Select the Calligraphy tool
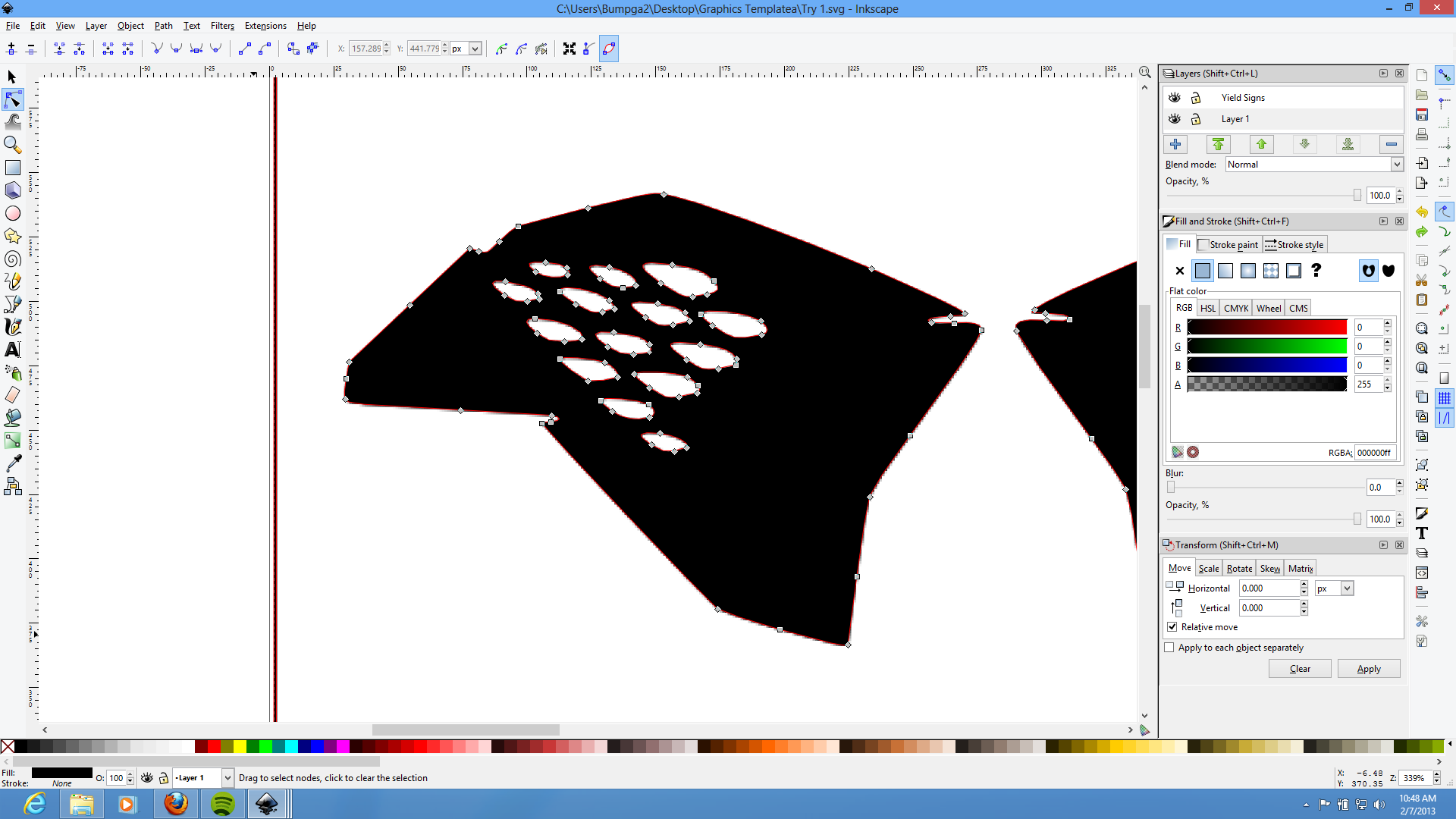This screenshot has height=819, width=1456. click(13, 327)
